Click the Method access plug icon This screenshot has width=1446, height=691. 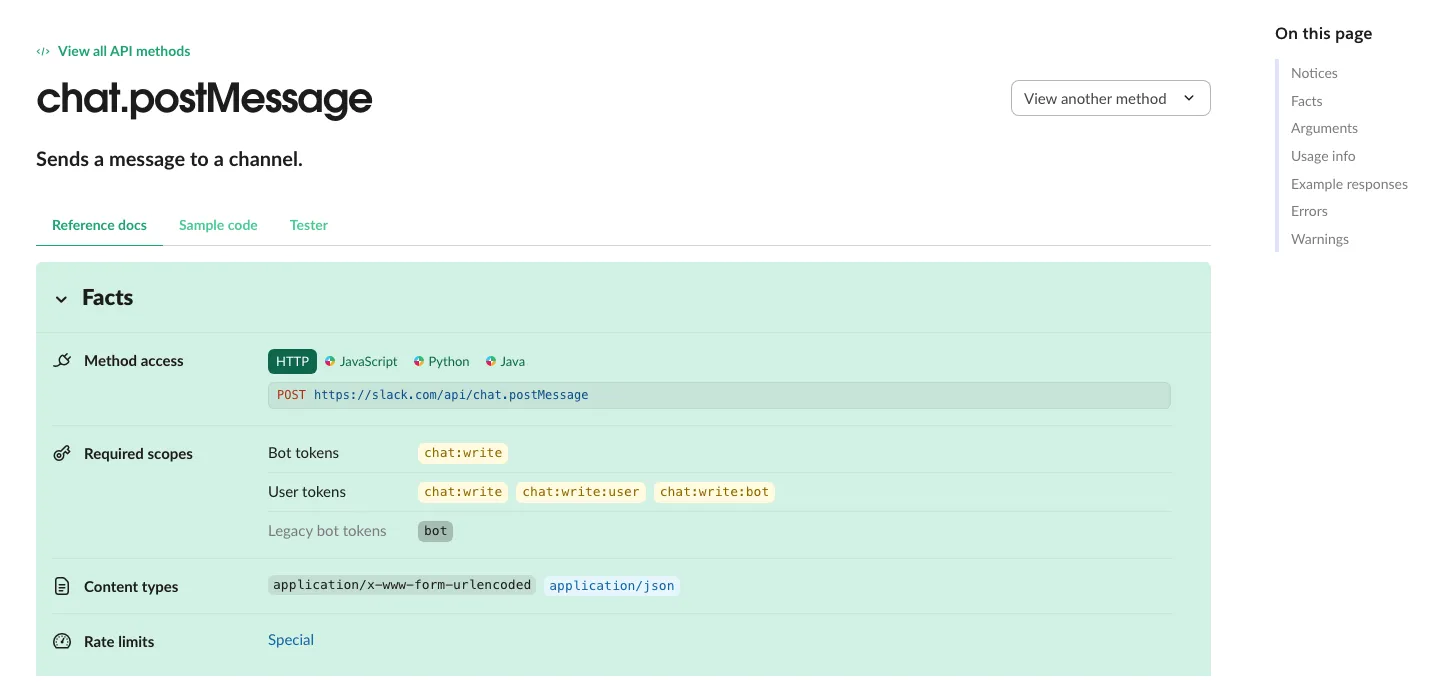pos(62,361)
